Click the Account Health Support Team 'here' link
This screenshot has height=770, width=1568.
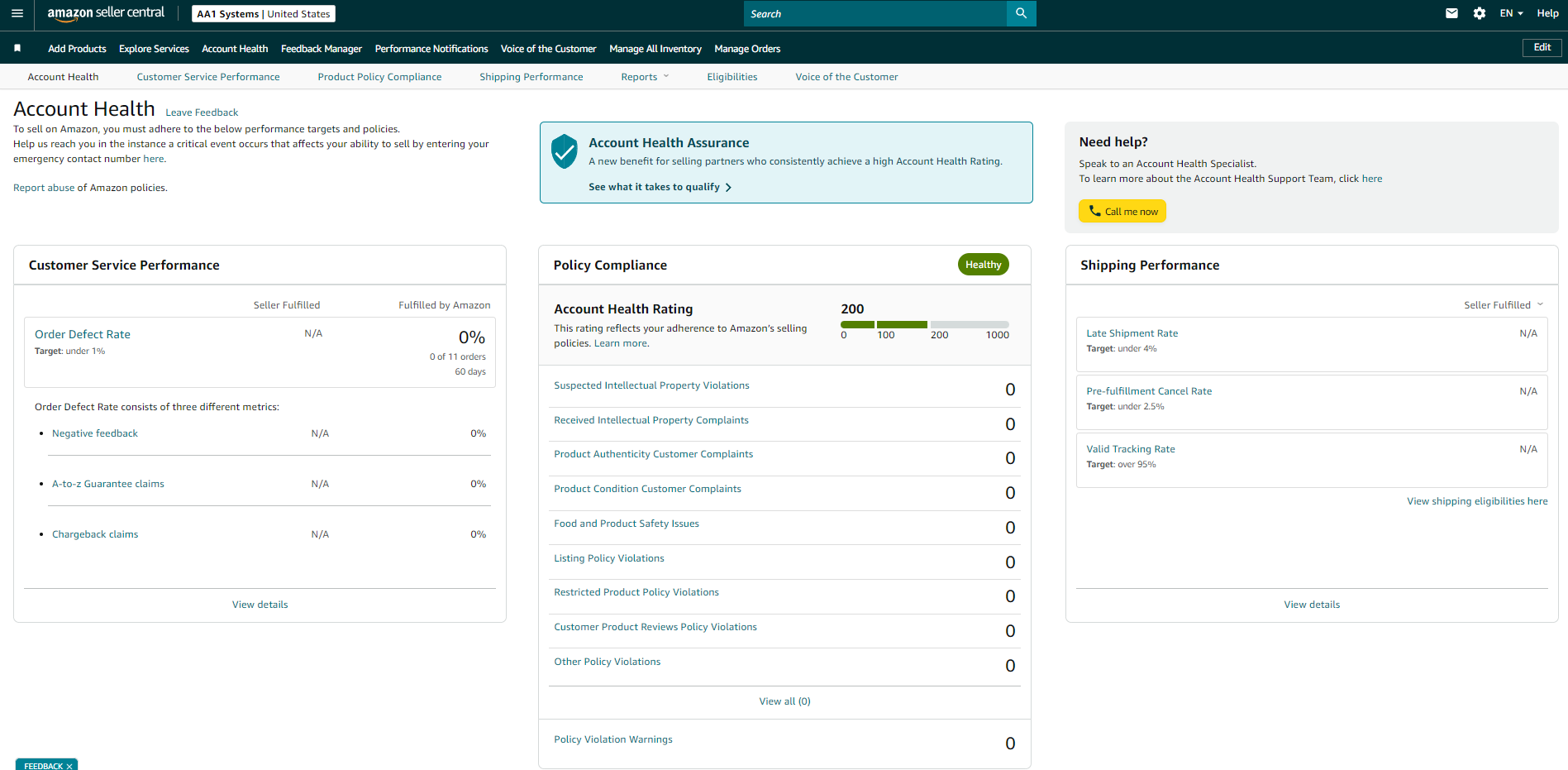[1372, 179]
